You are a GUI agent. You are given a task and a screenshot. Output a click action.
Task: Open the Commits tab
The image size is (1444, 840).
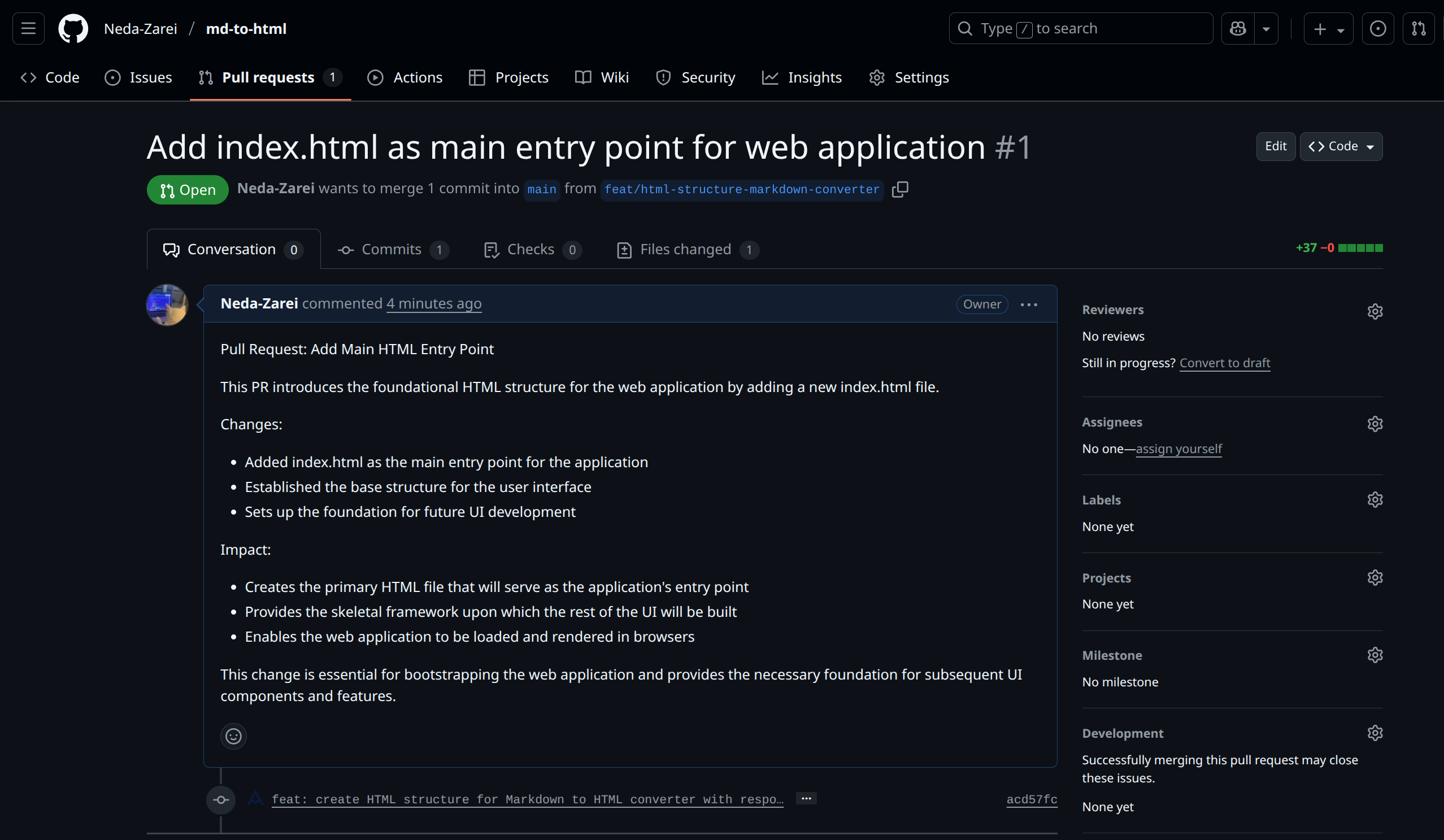(393, 249)
